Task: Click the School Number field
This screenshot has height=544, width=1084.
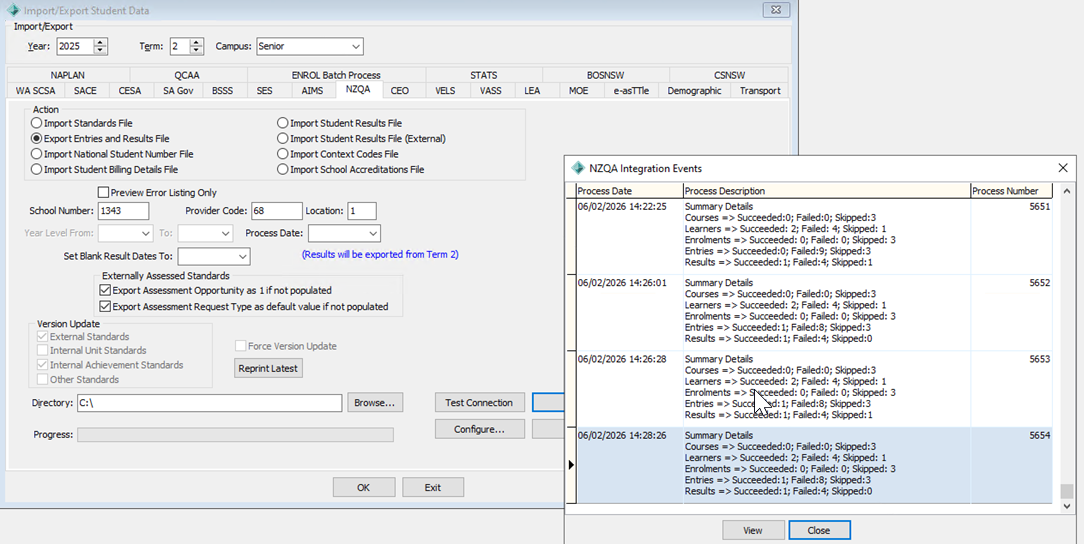Action: pyautogui.click(x=124, y=211)
